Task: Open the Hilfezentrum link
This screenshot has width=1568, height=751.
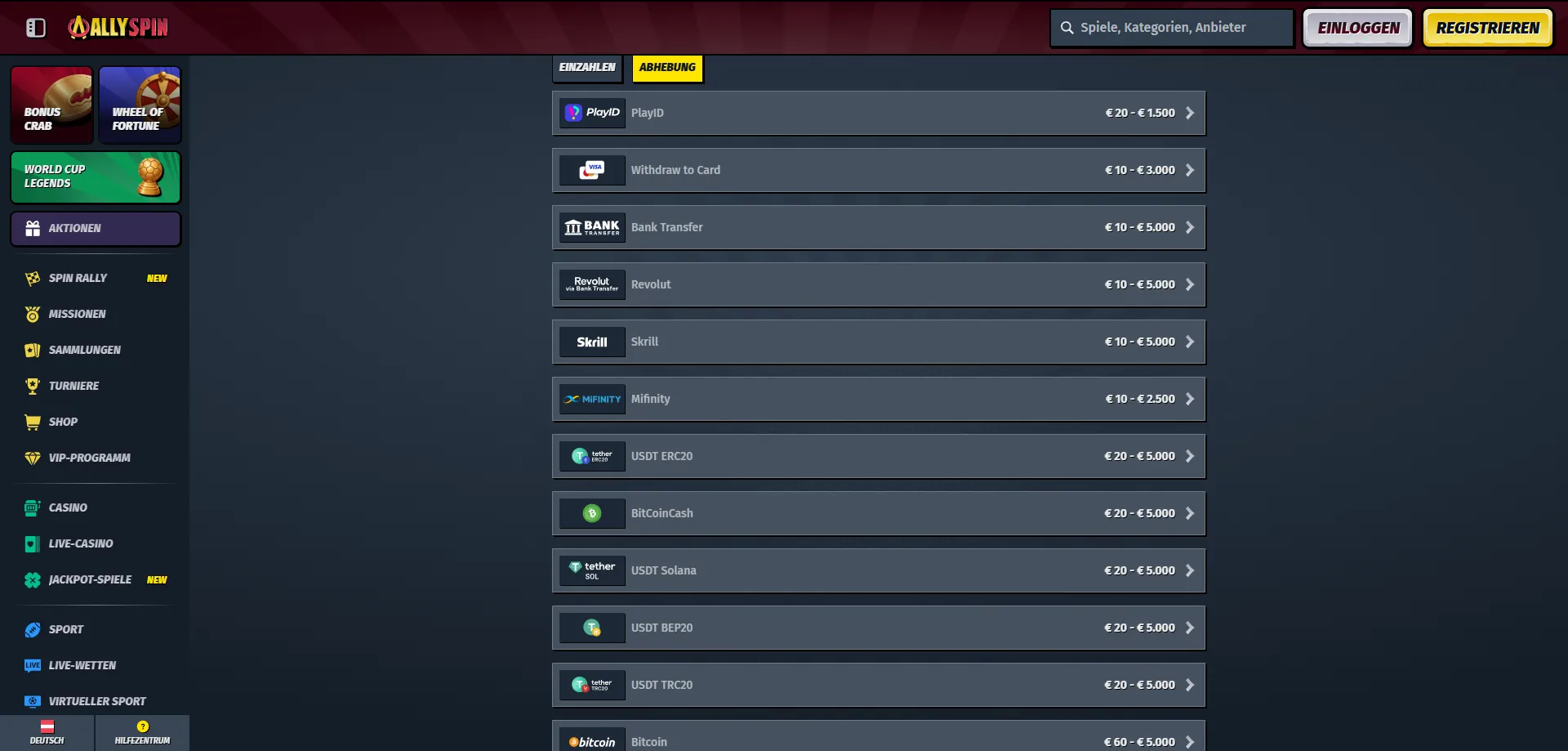Action: click(143, 733)
